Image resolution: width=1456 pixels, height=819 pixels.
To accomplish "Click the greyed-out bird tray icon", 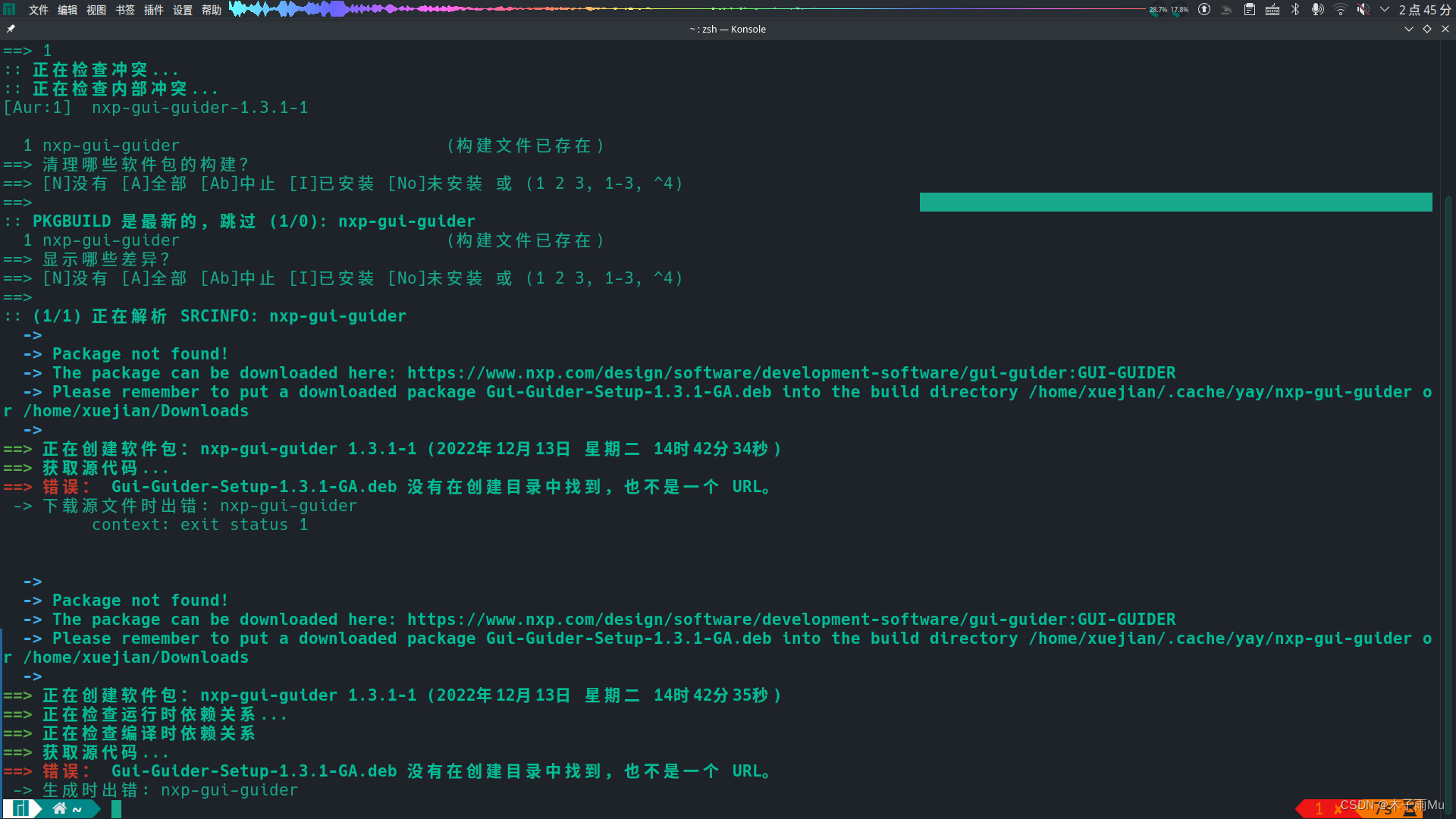I will (x=1226, y=9).
